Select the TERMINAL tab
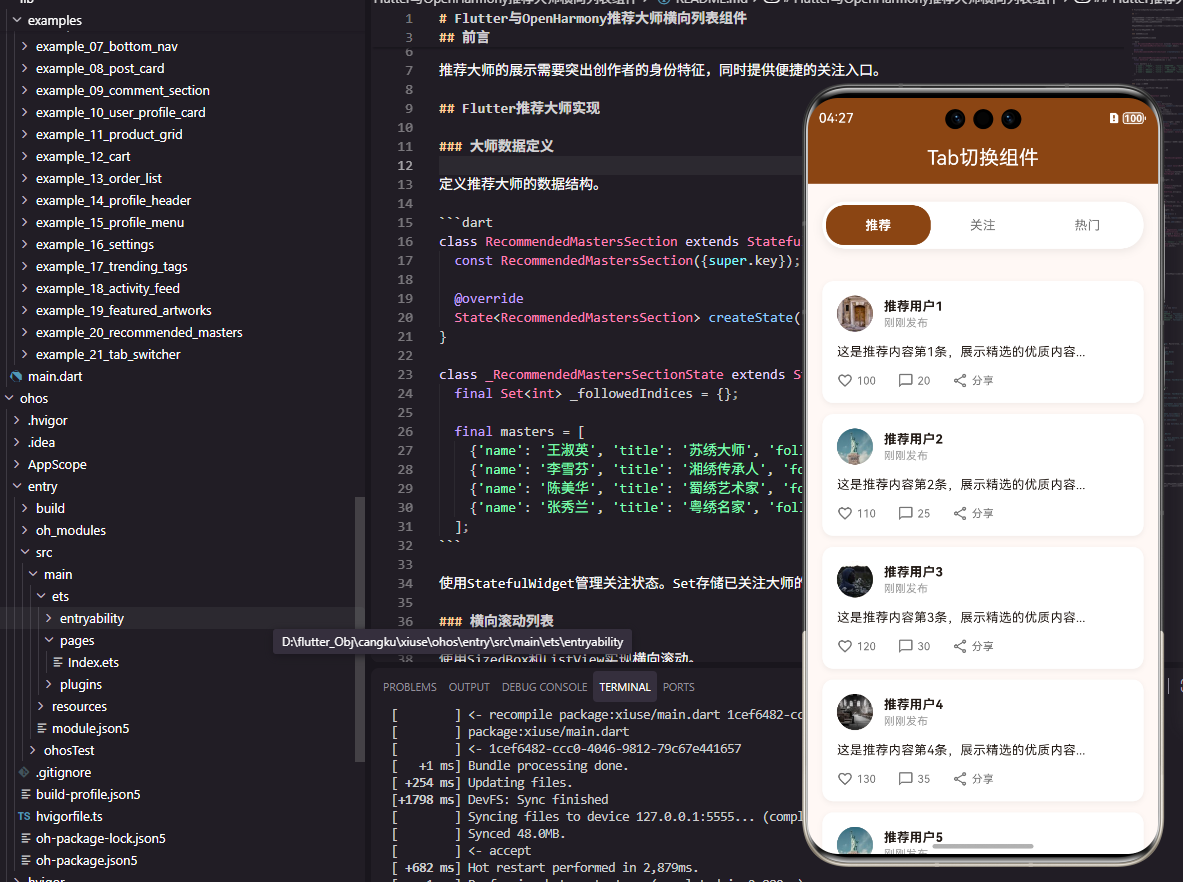Image resolution: width=1183 pixels, height=882 pixels. pyautogui.click(x=625, y=687)
